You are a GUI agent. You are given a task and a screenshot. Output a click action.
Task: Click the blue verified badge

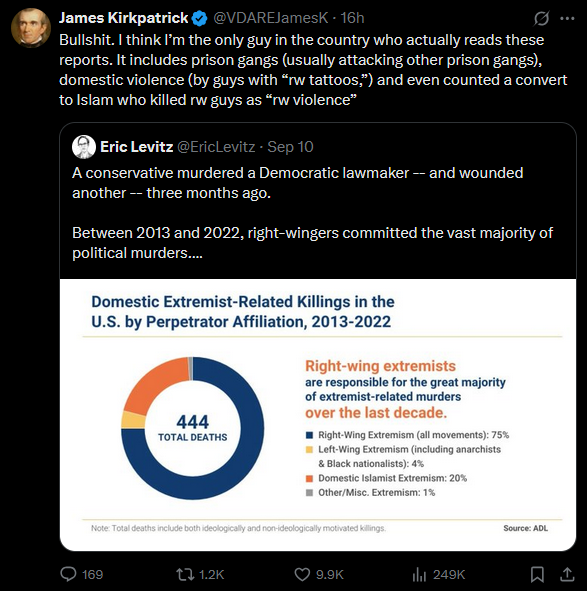point(199,18)
